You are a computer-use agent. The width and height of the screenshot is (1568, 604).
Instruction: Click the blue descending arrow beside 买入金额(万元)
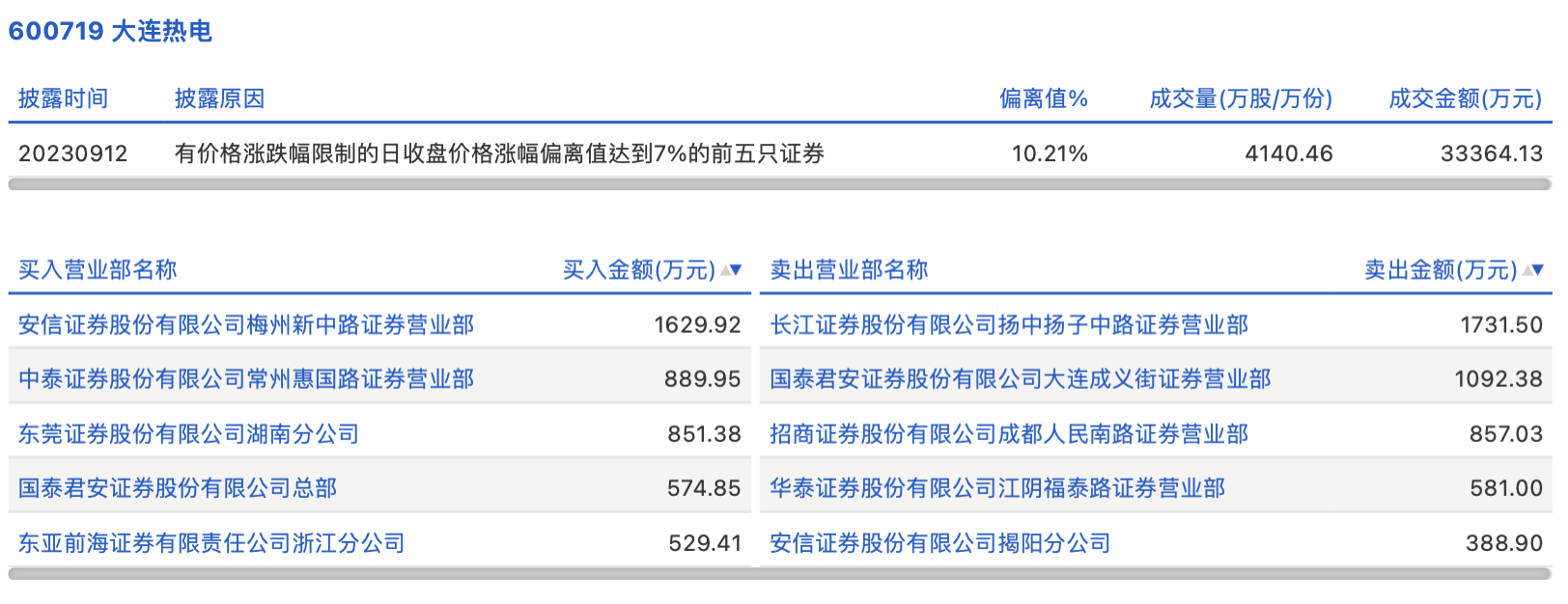(737, 270)
